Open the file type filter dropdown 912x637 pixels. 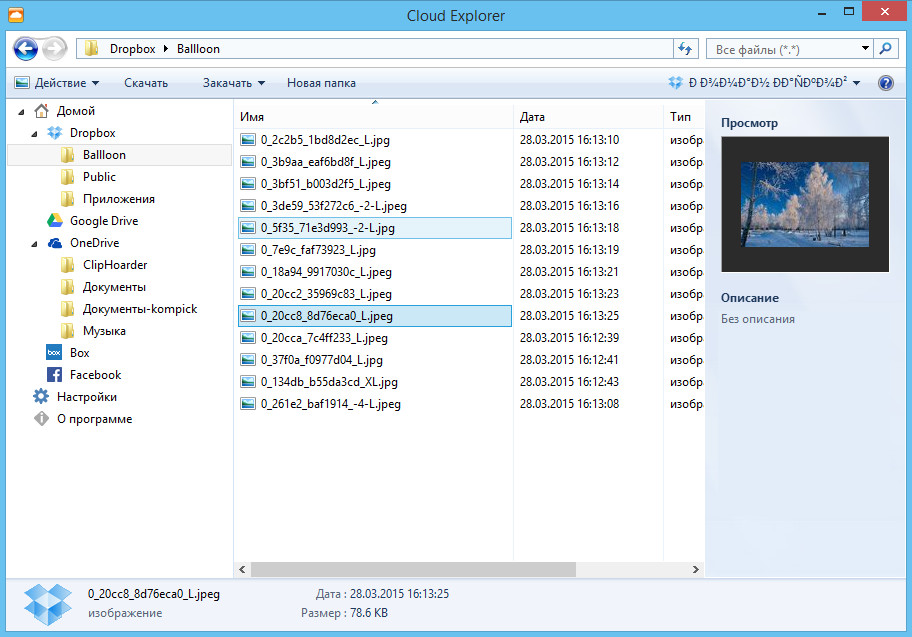pos(865,49)
